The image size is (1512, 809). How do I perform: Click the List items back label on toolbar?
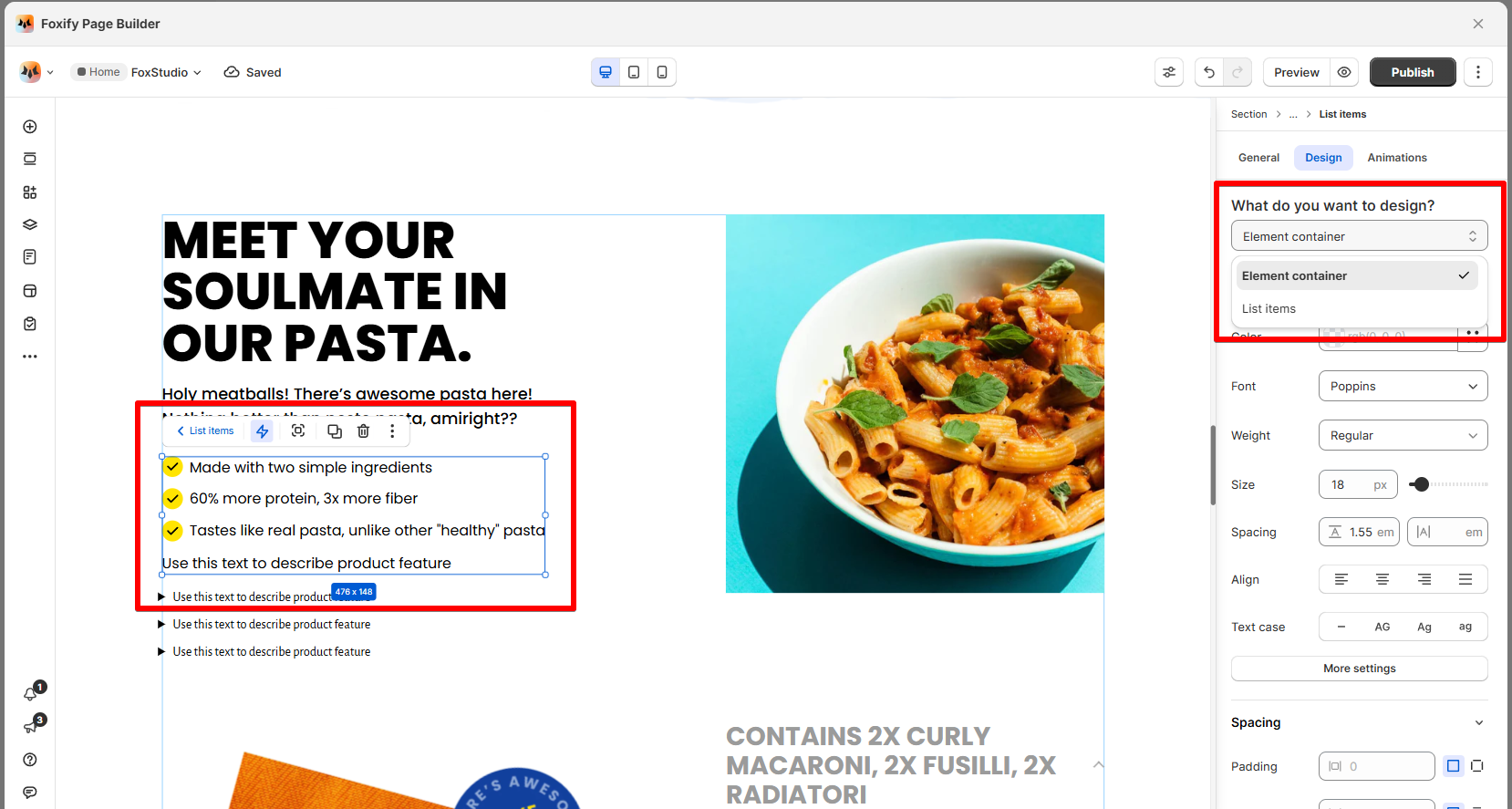[206, 430]
